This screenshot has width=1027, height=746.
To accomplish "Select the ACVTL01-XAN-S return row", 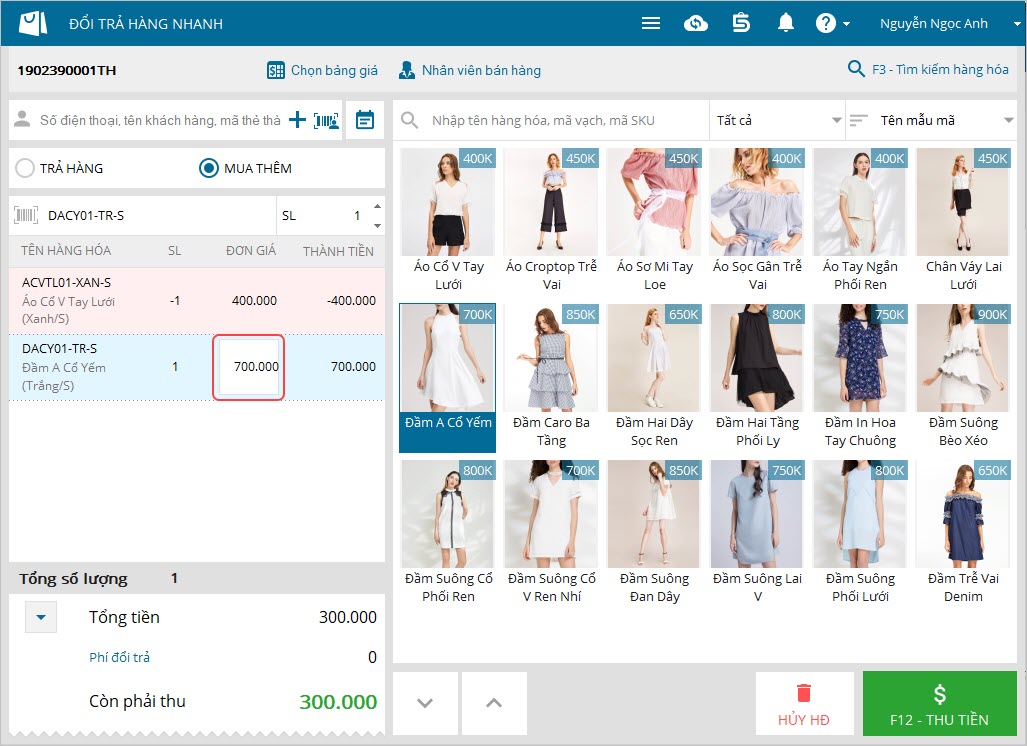I will tap(196, 301).
